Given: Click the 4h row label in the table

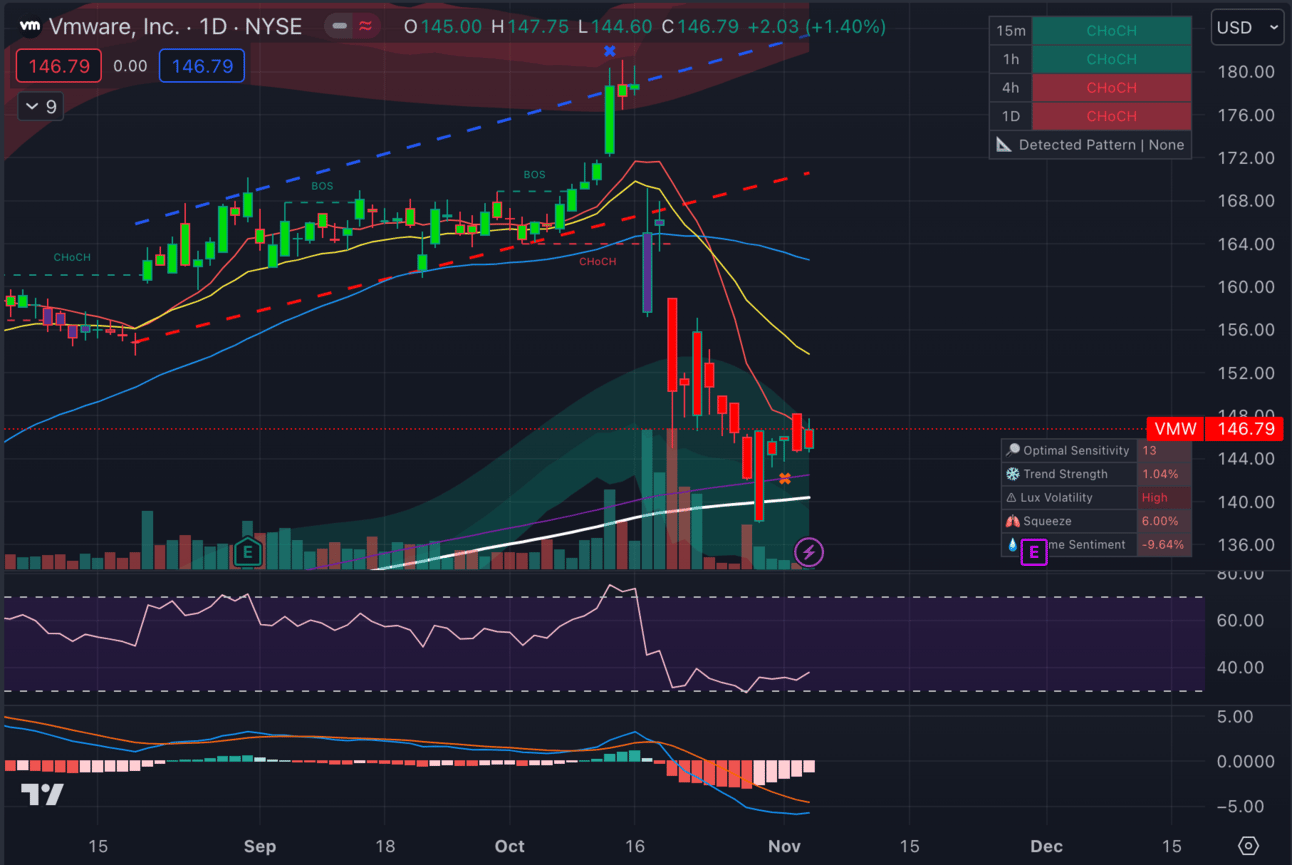Looking at the screenshot, I should click(x=1011, y=88).
